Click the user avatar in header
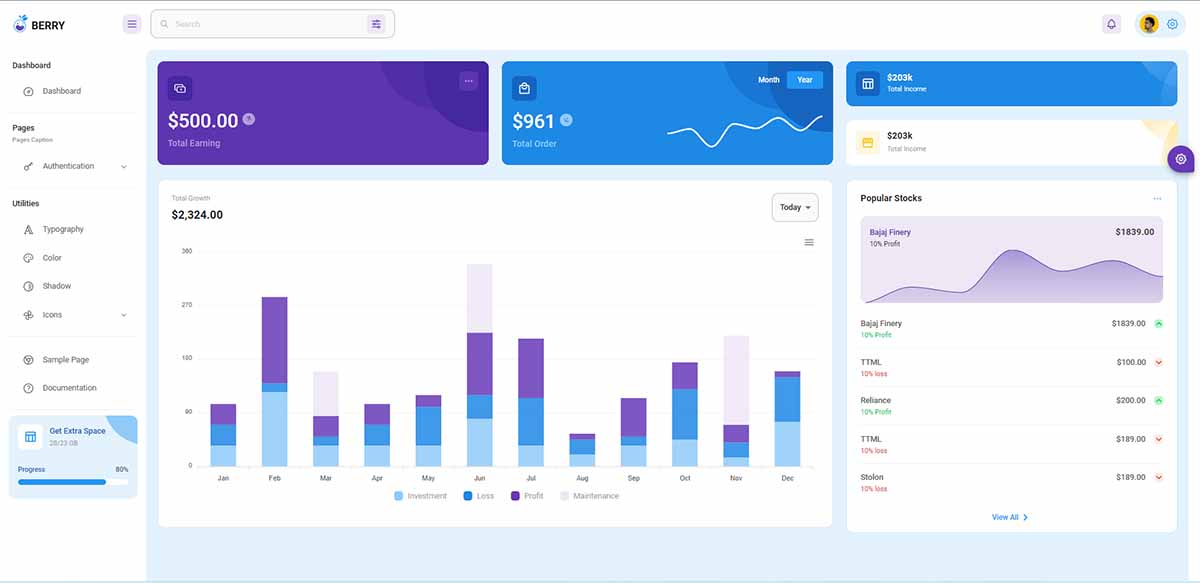Viewport: 1200px width, 583px height. pos(1149,24)
